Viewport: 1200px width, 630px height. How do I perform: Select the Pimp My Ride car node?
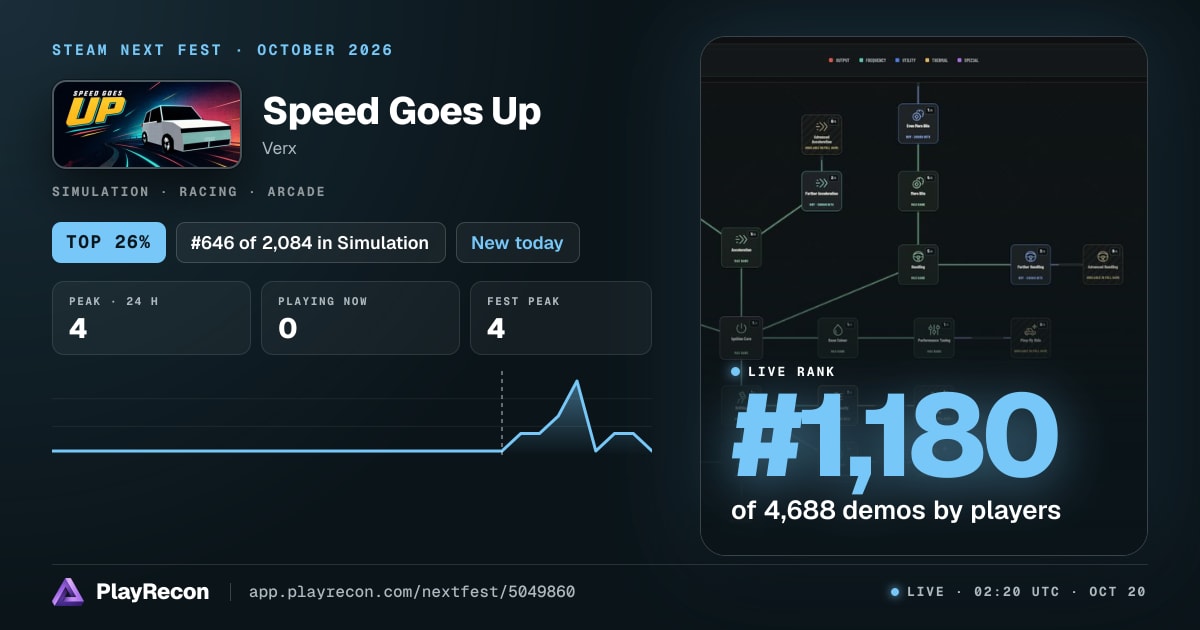(x=1030, y=338)
